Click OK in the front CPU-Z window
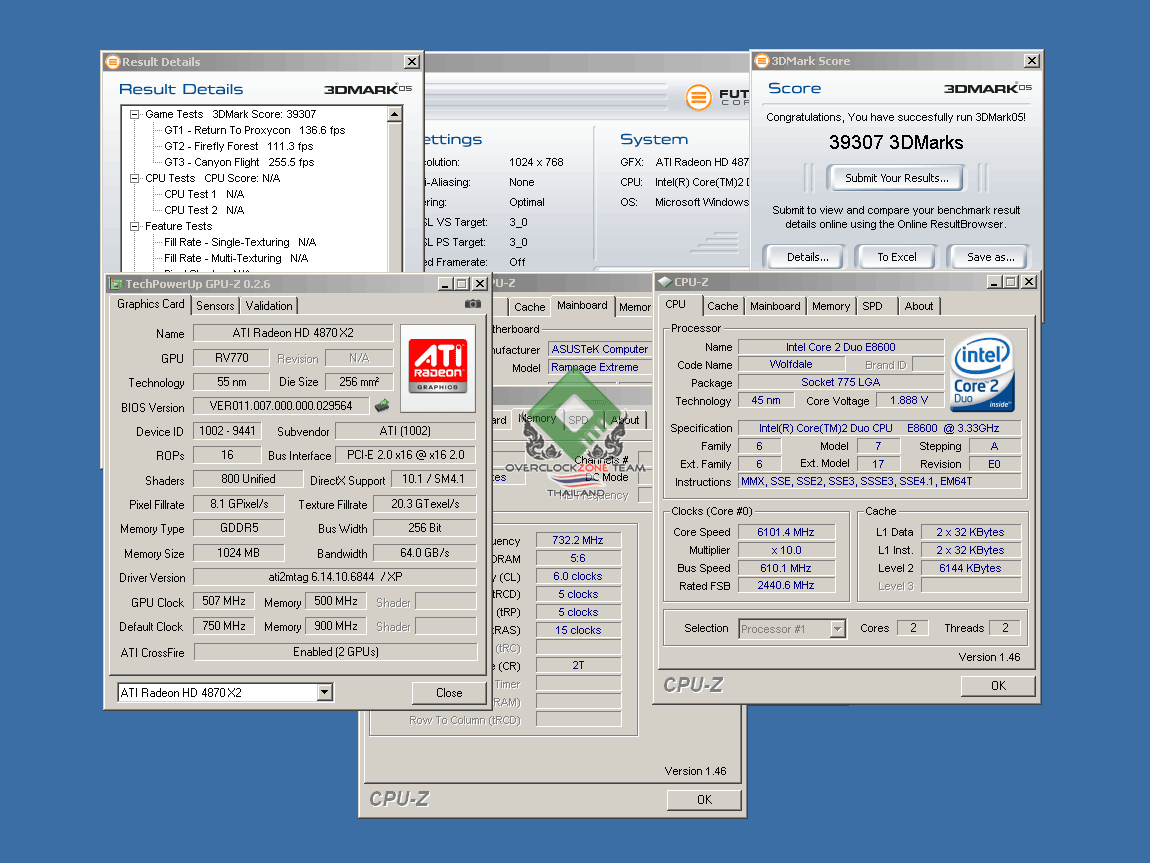1150x863 pixels. point(998,686)
